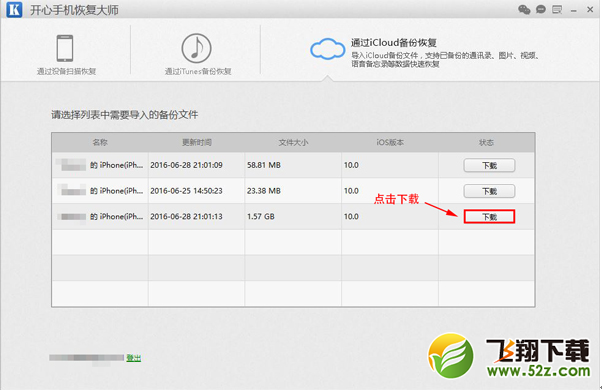Select the iCloud cloud icon
The width and height of the screenshot is (602, 390).
pos(327,49)
